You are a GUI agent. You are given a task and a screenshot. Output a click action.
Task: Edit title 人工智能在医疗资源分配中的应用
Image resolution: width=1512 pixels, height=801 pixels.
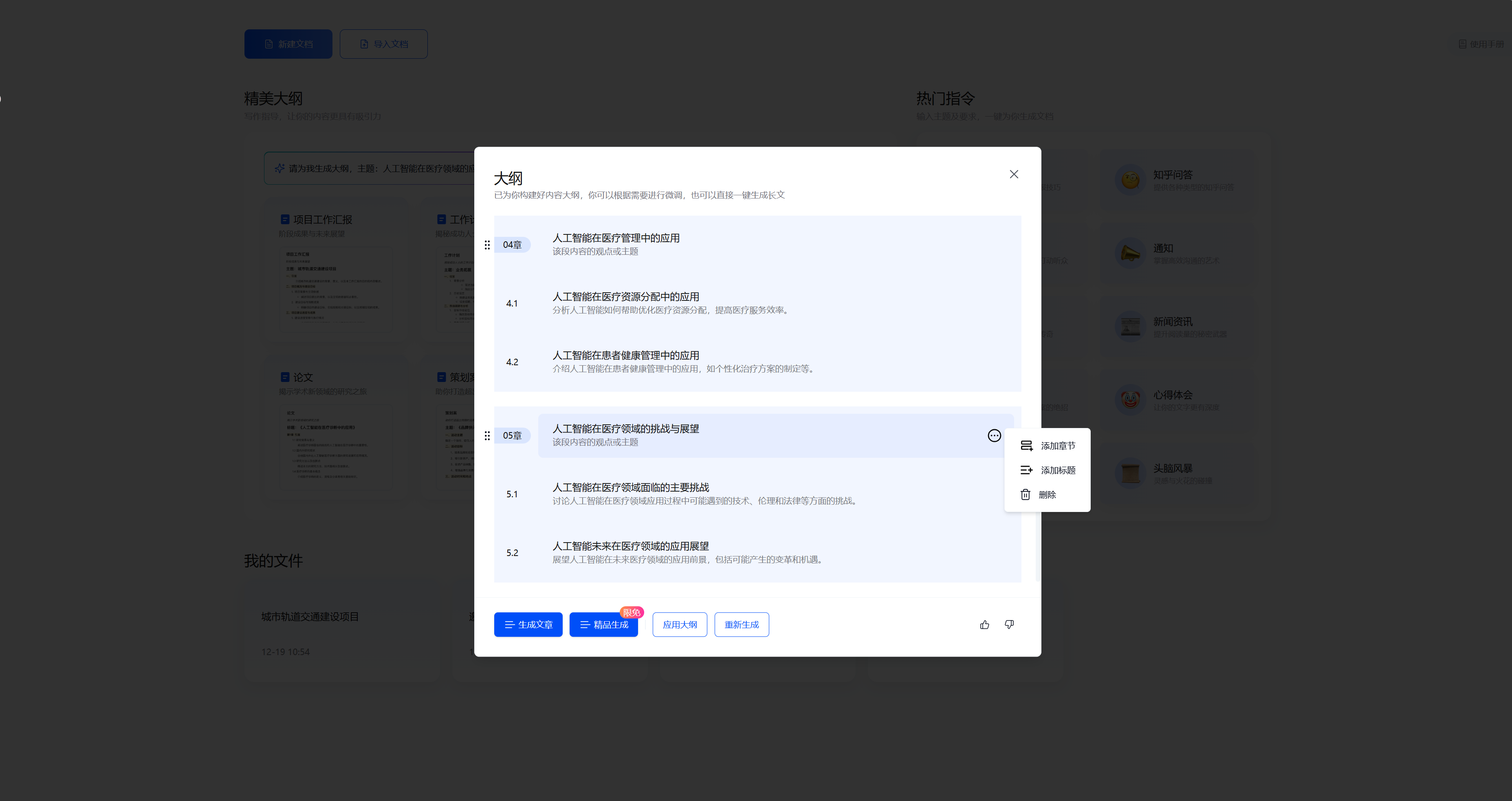[x=626, y=297]
